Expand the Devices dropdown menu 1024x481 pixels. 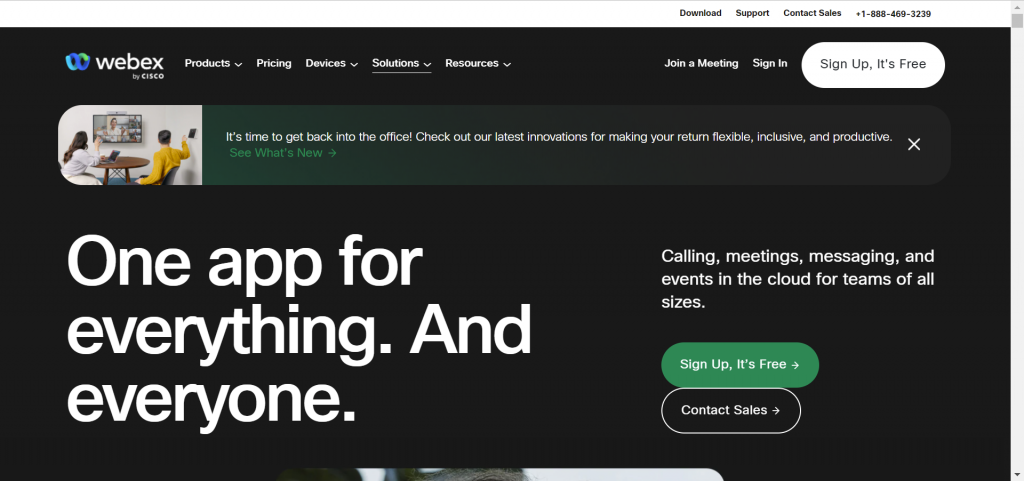click(332, 63)
